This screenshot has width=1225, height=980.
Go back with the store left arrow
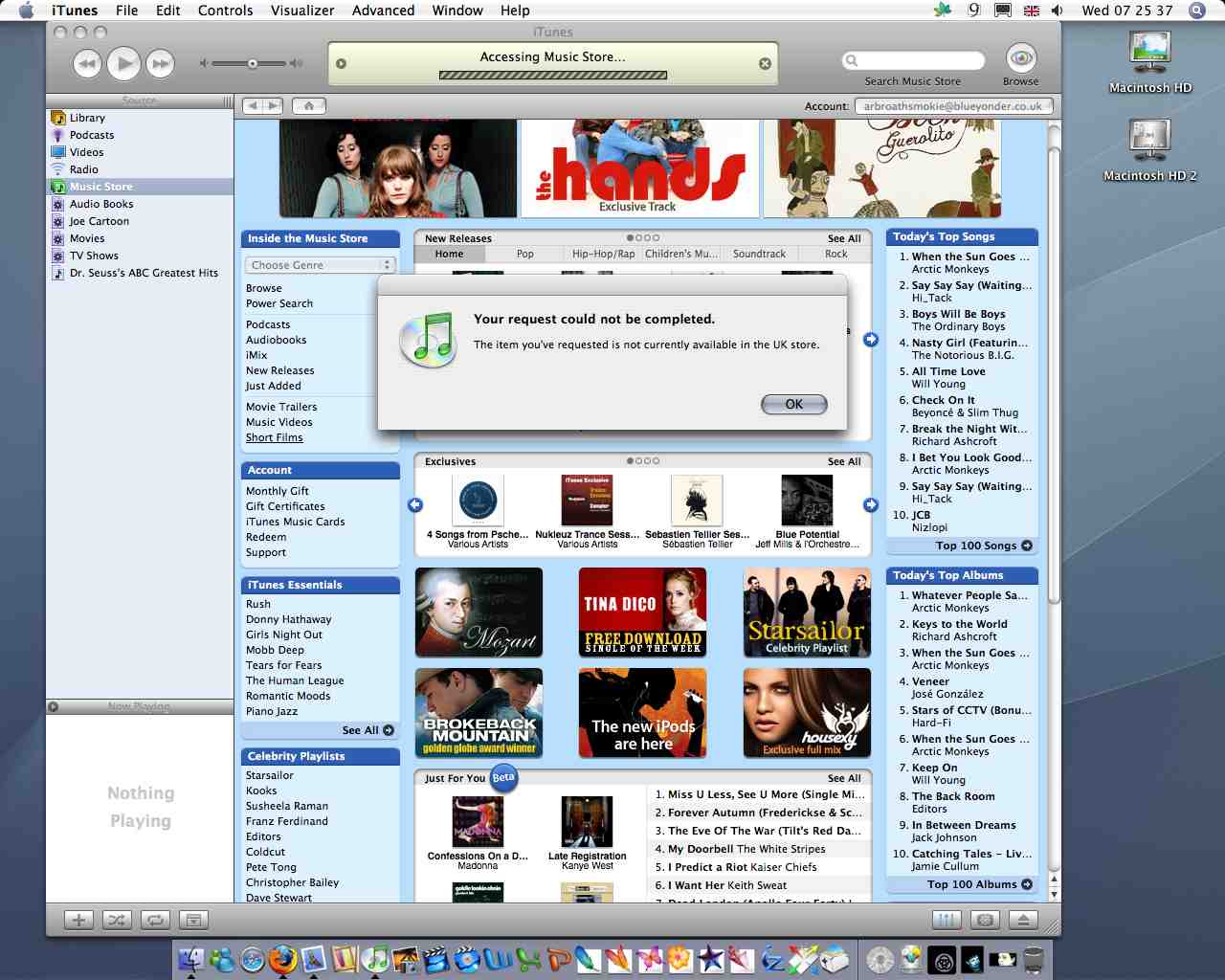click(x=253, y=106)
